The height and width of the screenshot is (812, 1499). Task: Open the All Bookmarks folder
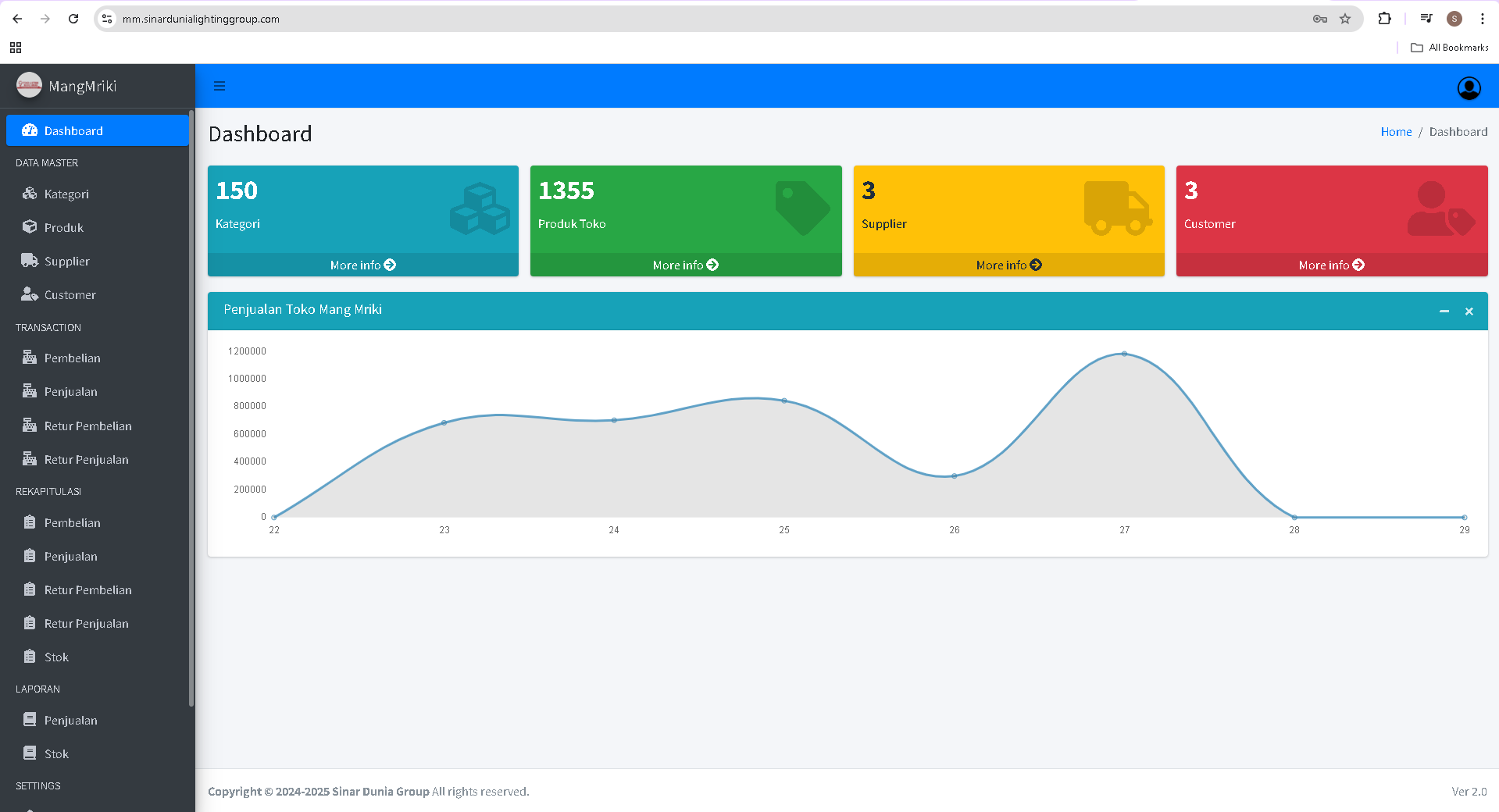pyautogui.click(x=1450, y=48)
